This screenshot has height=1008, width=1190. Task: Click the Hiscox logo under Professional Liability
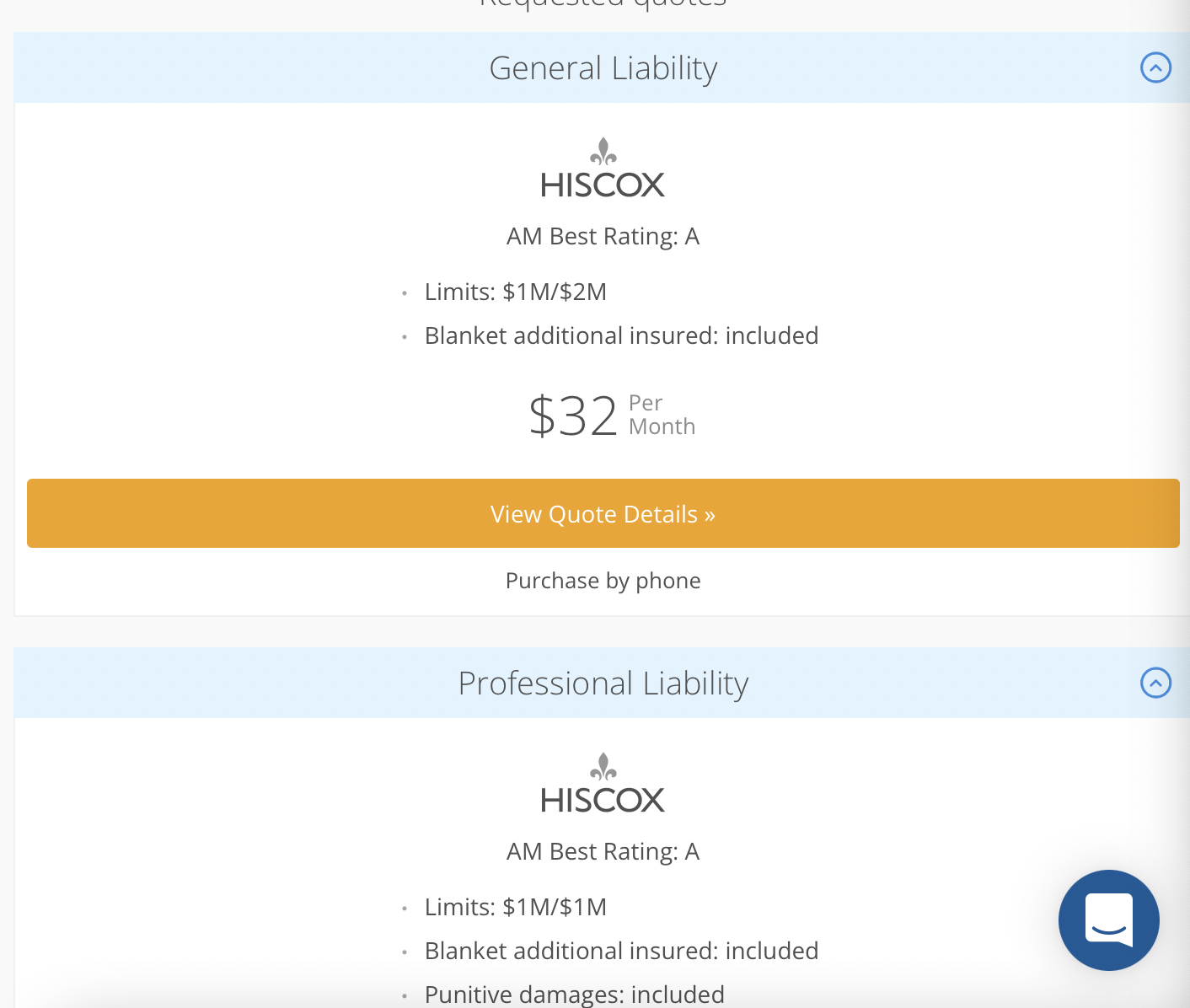603,783
